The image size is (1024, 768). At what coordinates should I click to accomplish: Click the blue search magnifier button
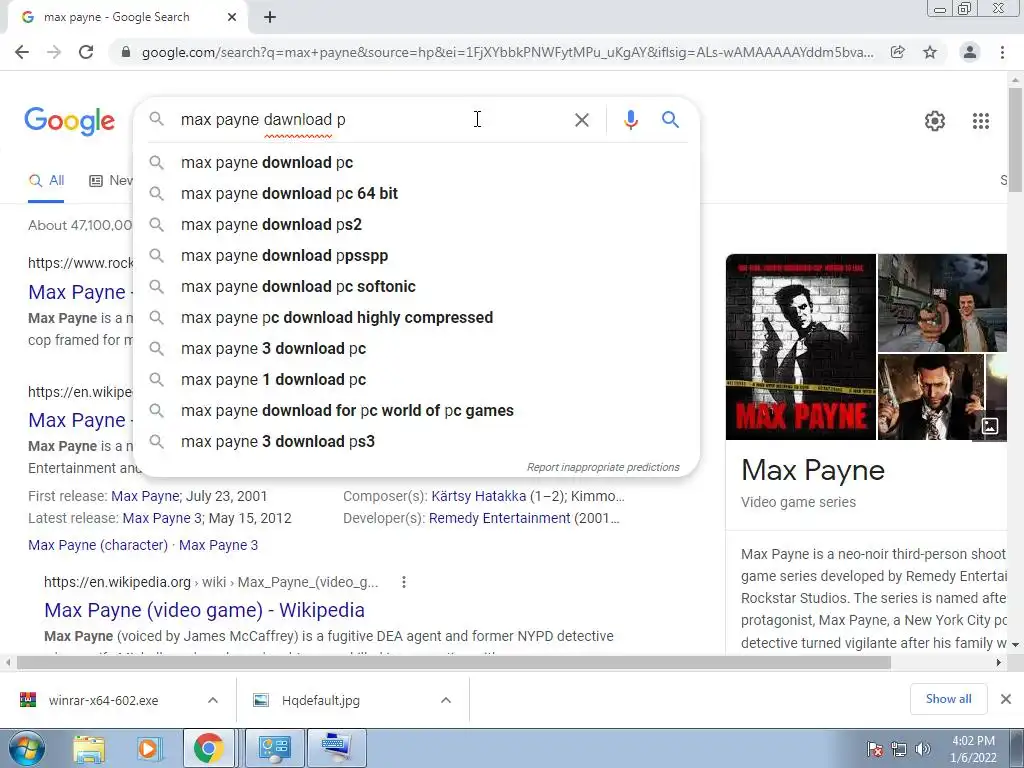click(x=670, y=120)
